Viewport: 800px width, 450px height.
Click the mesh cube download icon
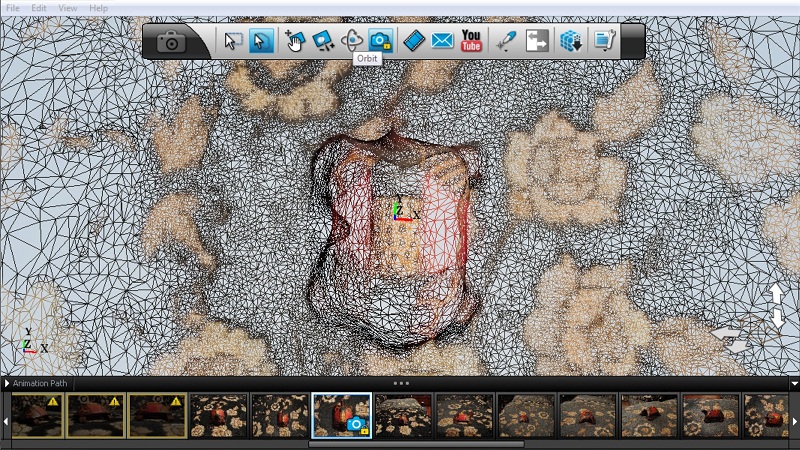tap(571, 41)
